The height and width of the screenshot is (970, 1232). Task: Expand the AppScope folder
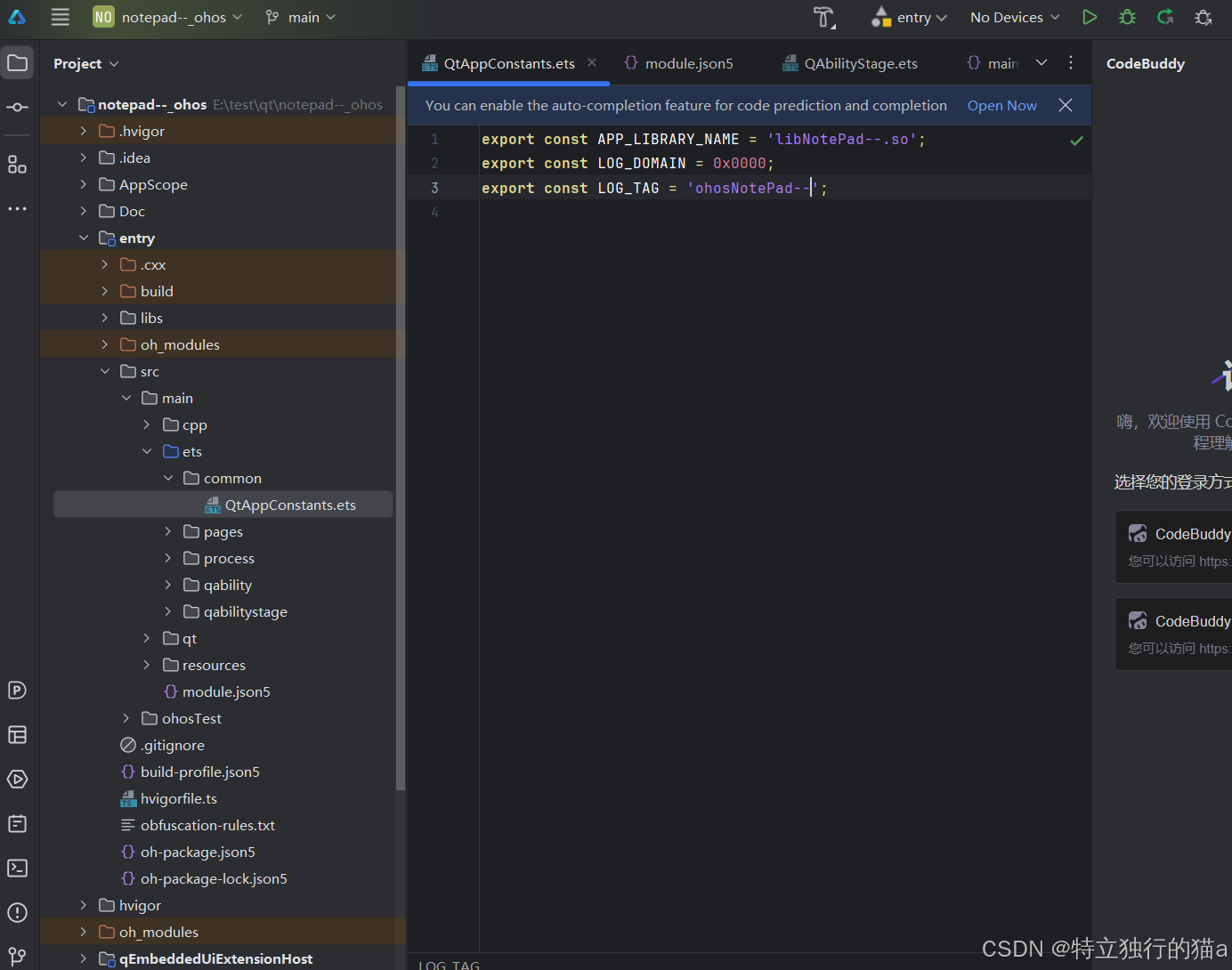click(x=84, y=184)
